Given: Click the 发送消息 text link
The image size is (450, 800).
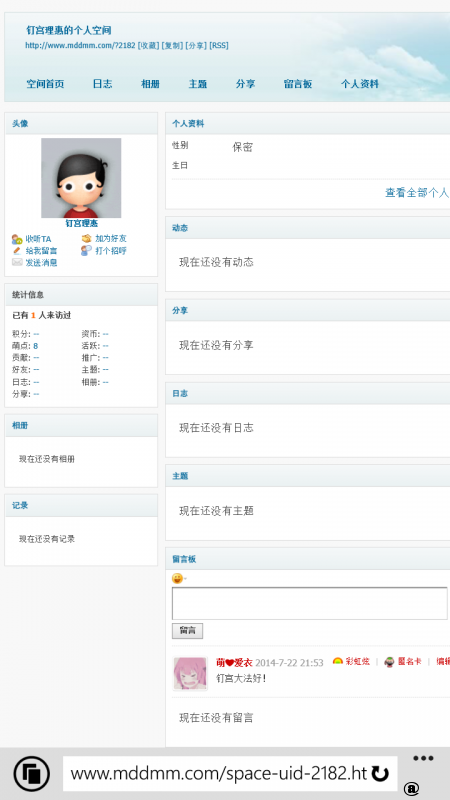Looking at the screenshot, I should [x=41, y=262].
